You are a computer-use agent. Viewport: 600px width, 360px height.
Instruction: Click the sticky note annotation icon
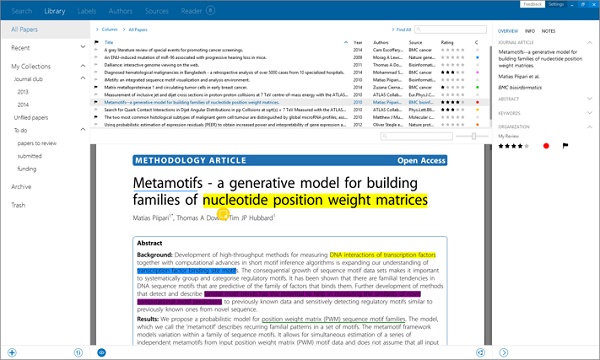pyautogui.click(x=223, y=213)
